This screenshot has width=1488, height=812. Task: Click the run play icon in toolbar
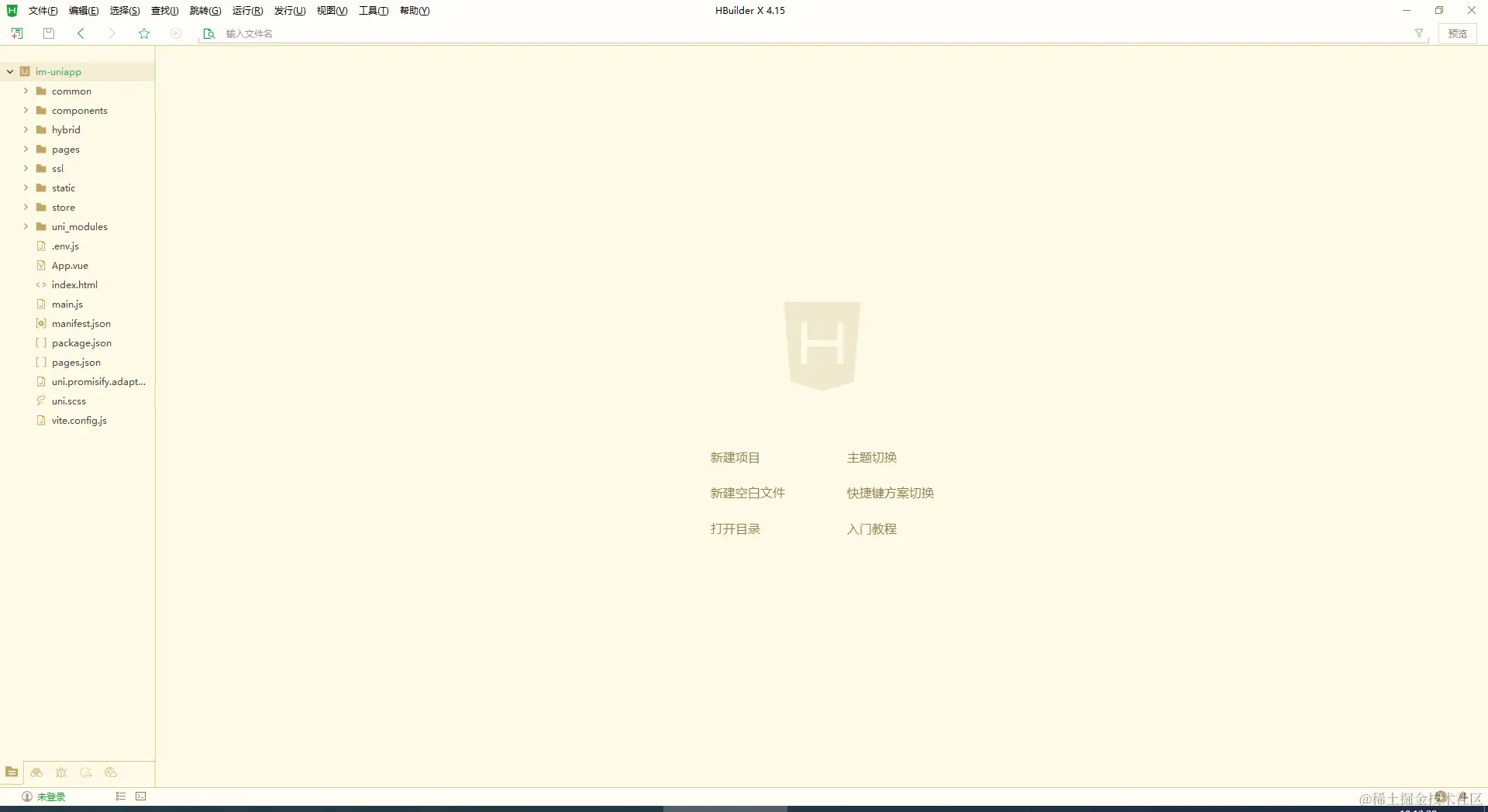(x=176, y=33)
